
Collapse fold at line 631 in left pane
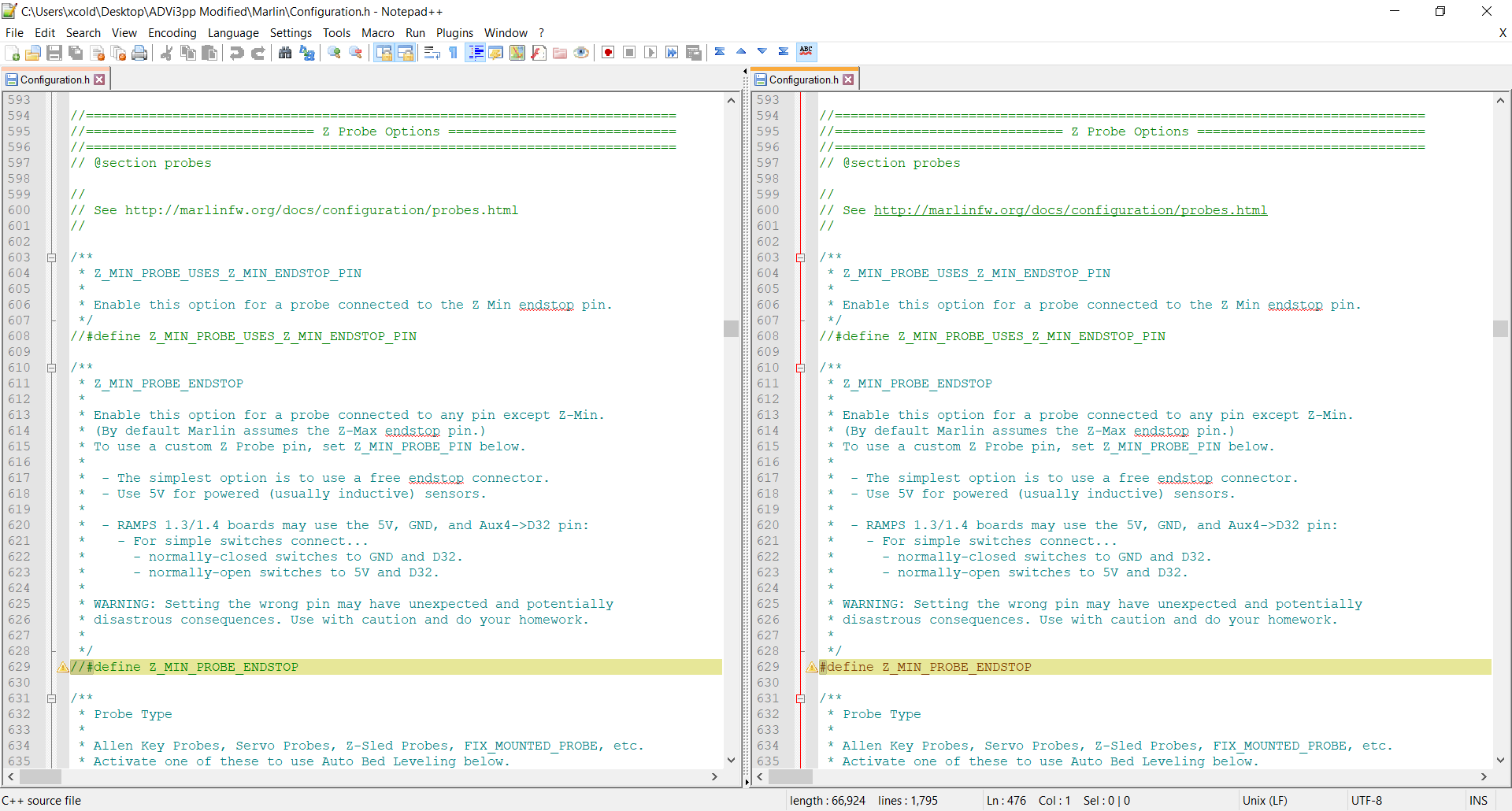[51, 698]
